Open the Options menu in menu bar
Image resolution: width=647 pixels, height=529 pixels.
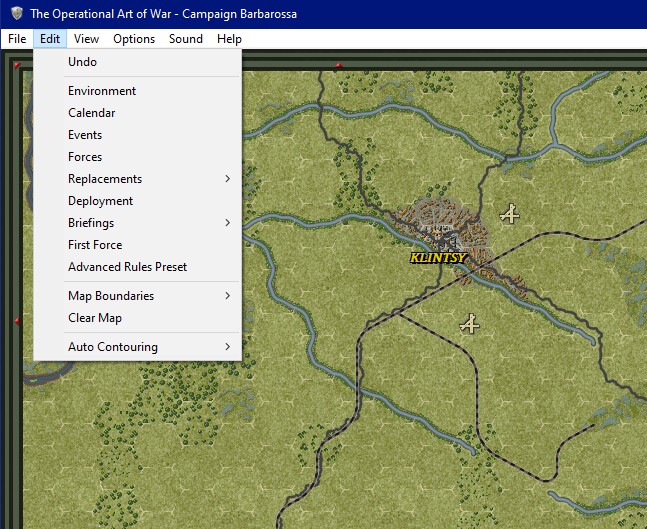134,39
